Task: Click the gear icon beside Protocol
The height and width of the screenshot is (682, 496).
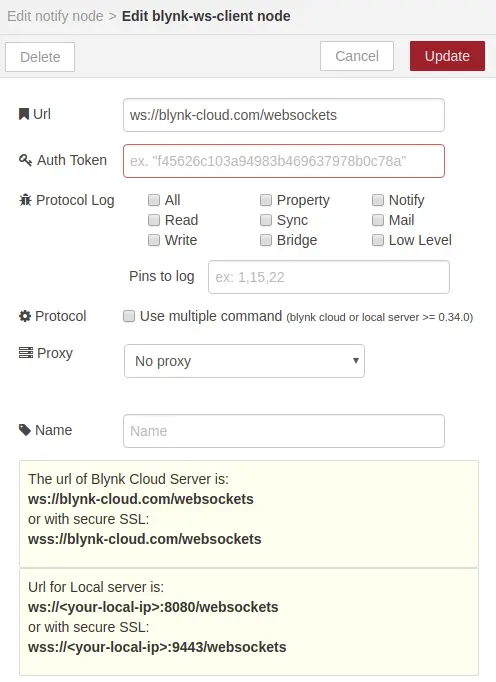Action: point(25,316)
